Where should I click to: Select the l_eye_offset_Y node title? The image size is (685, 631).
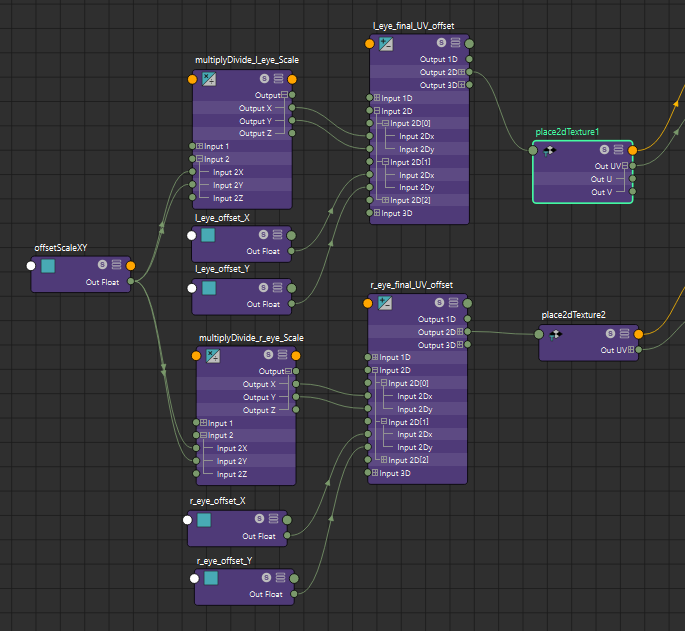click(223, 269)
